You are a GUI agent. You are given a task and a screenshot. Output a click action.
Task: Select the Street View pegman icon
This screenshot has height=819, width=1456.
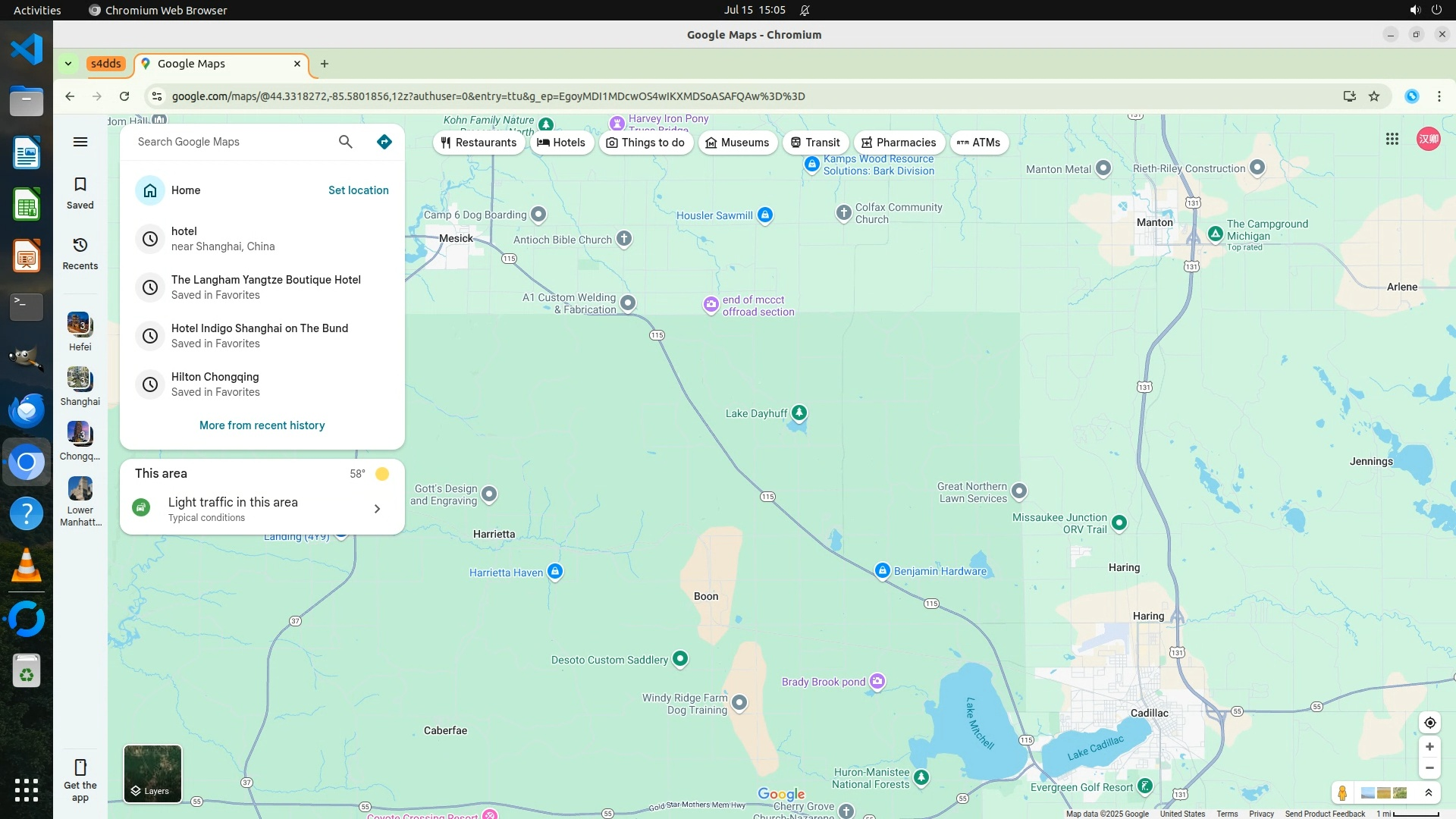click(x=1342, y=793)
